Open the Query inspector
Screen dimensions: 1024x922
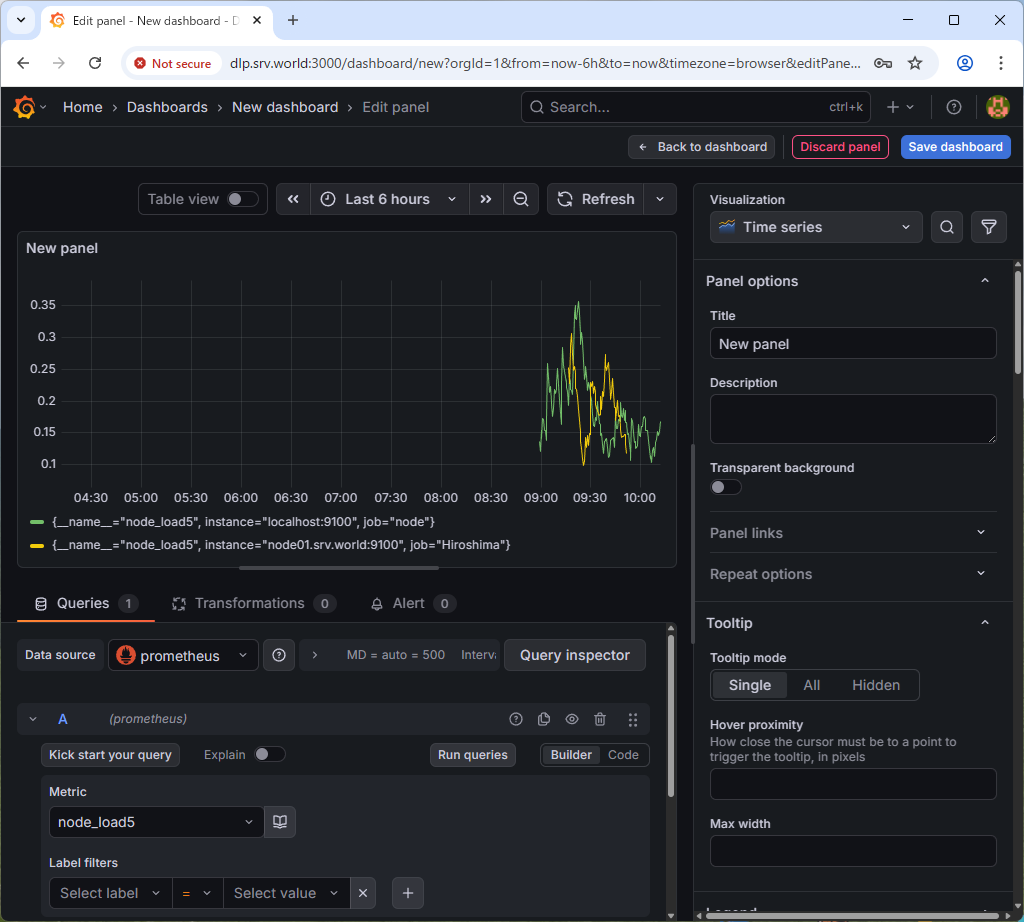(x=575, y=655)
